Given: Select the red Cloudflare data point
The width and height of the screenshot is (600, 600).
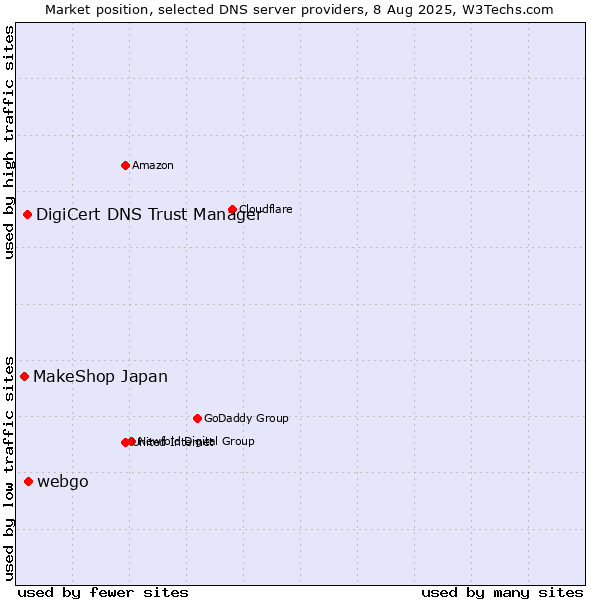Looking at the screenshot, I should point(232,209).
